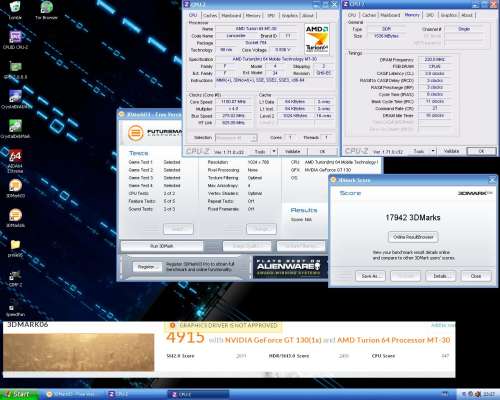The width and height of the screenshot is (500, 400).
Task: Open the Online ResultBrowser
Action: point(413,237)
